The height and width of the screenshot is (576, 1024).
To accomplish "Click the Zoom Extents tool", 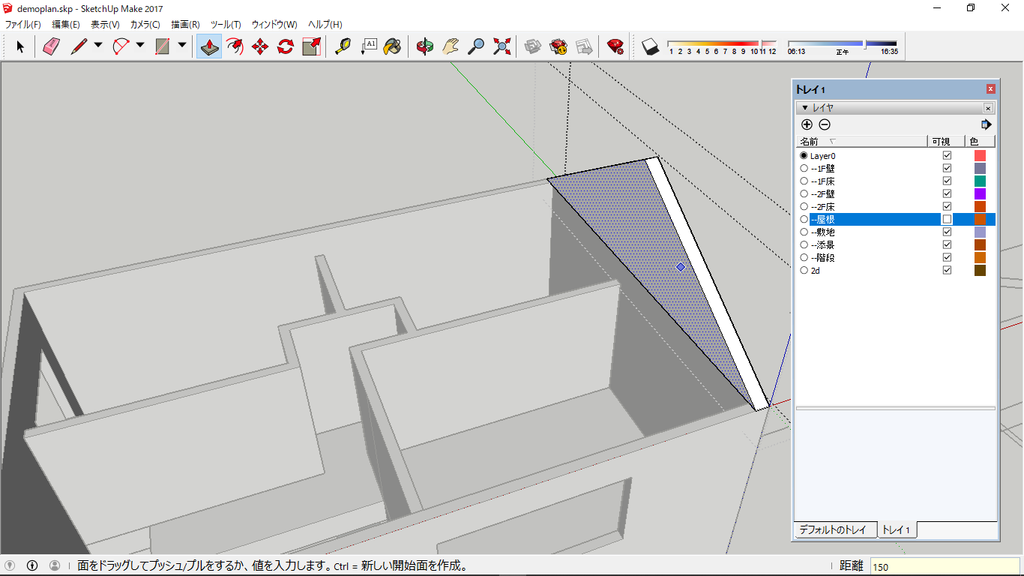I will click(502, 46).
